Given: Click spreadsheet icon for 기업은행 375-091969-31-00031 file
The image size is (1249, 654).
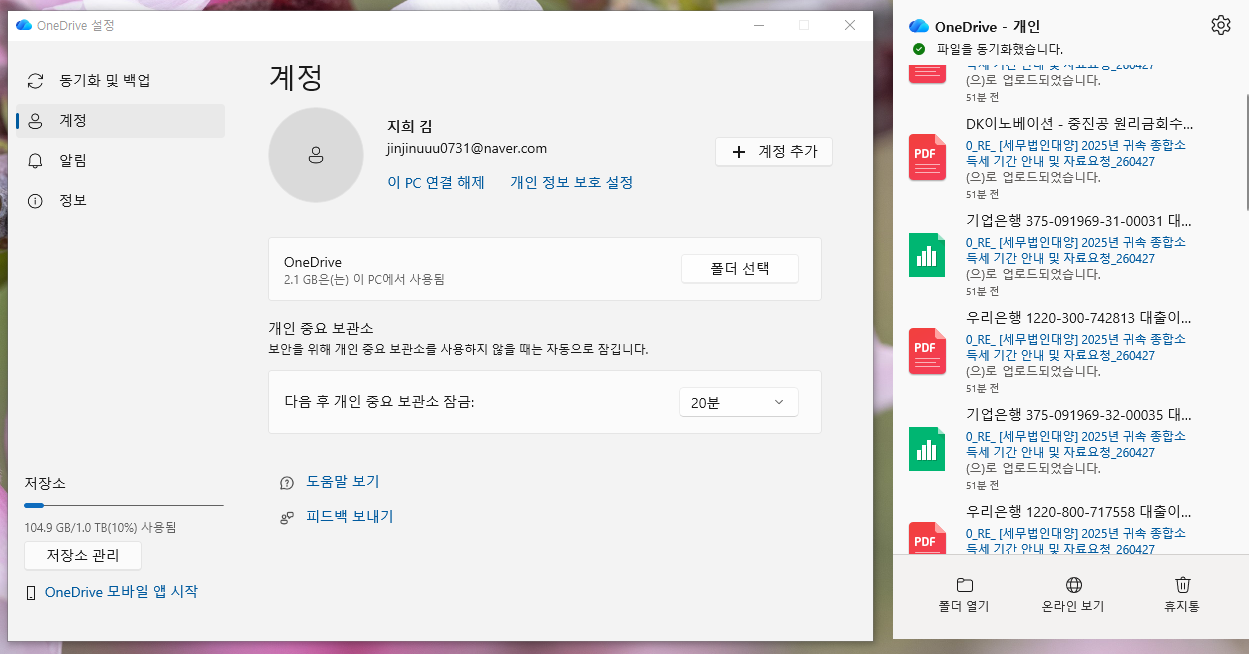Looking at the screenshot, I should (927, 255).
